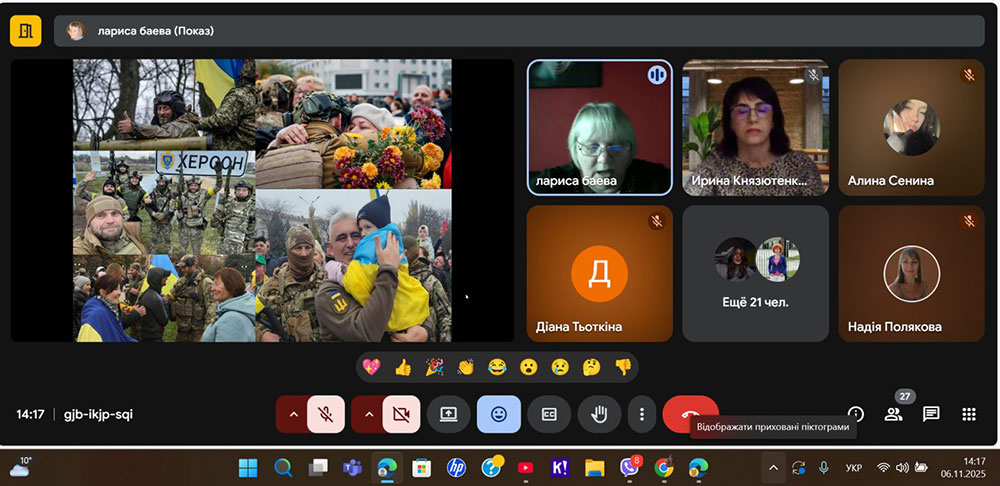The width and height of the screenshot is (1000, 486).
Task: Open the more options three-dot menu
Action: [x=642, y=414]
